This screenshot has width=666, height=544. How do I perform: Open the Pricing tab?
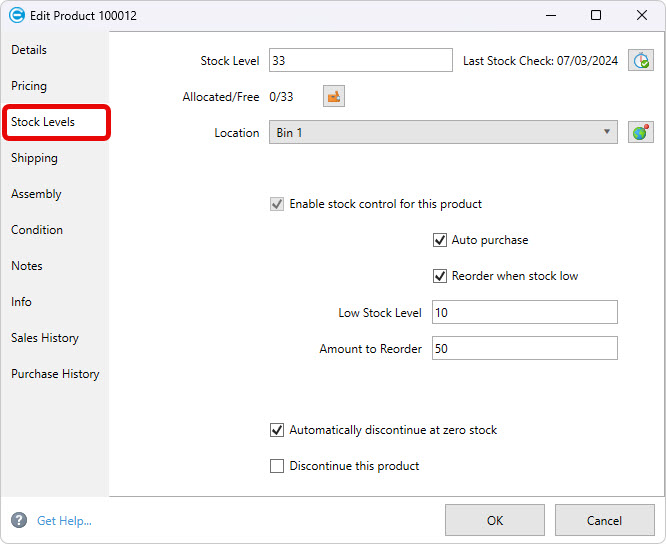[29, 86]
